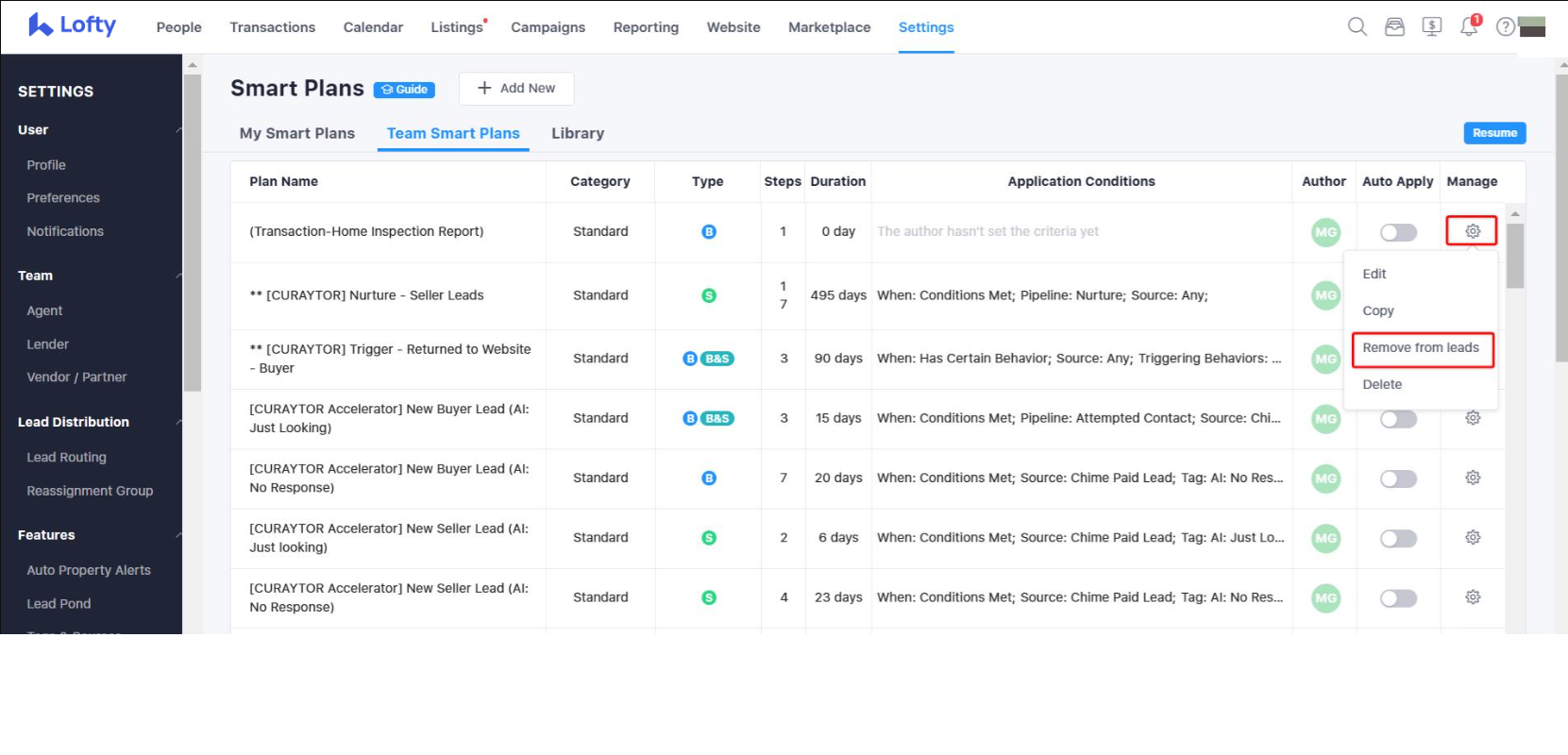The image size is (1568, 755).
Task: Open gear menu for New Seller Lead No Response
Action: [1473, 597]
